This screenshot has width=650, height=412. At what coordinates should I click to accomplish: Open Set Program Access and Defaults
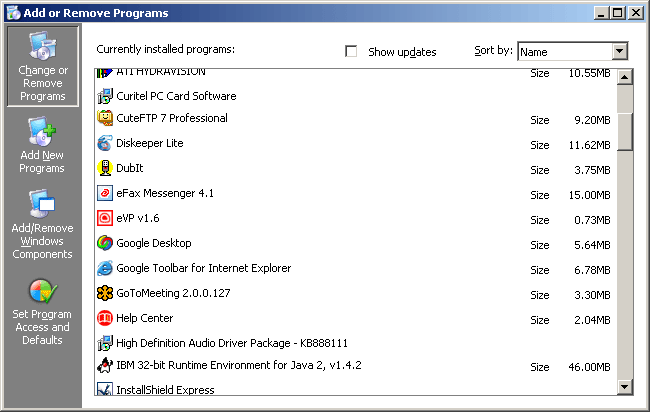[42, 312]
